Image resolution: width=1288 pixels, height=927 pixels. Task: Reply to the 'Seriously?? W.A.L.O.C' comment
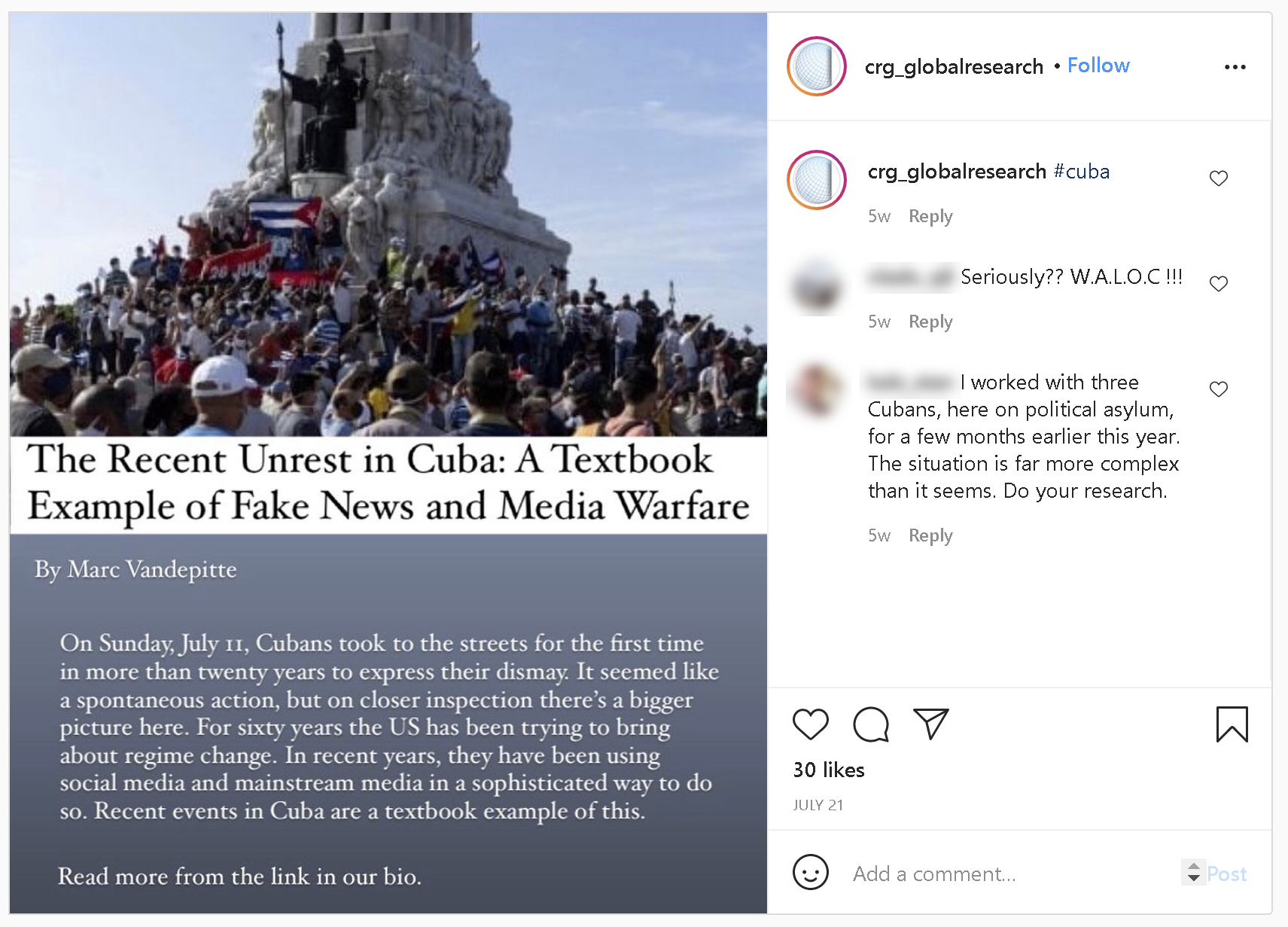coord(930,322)
